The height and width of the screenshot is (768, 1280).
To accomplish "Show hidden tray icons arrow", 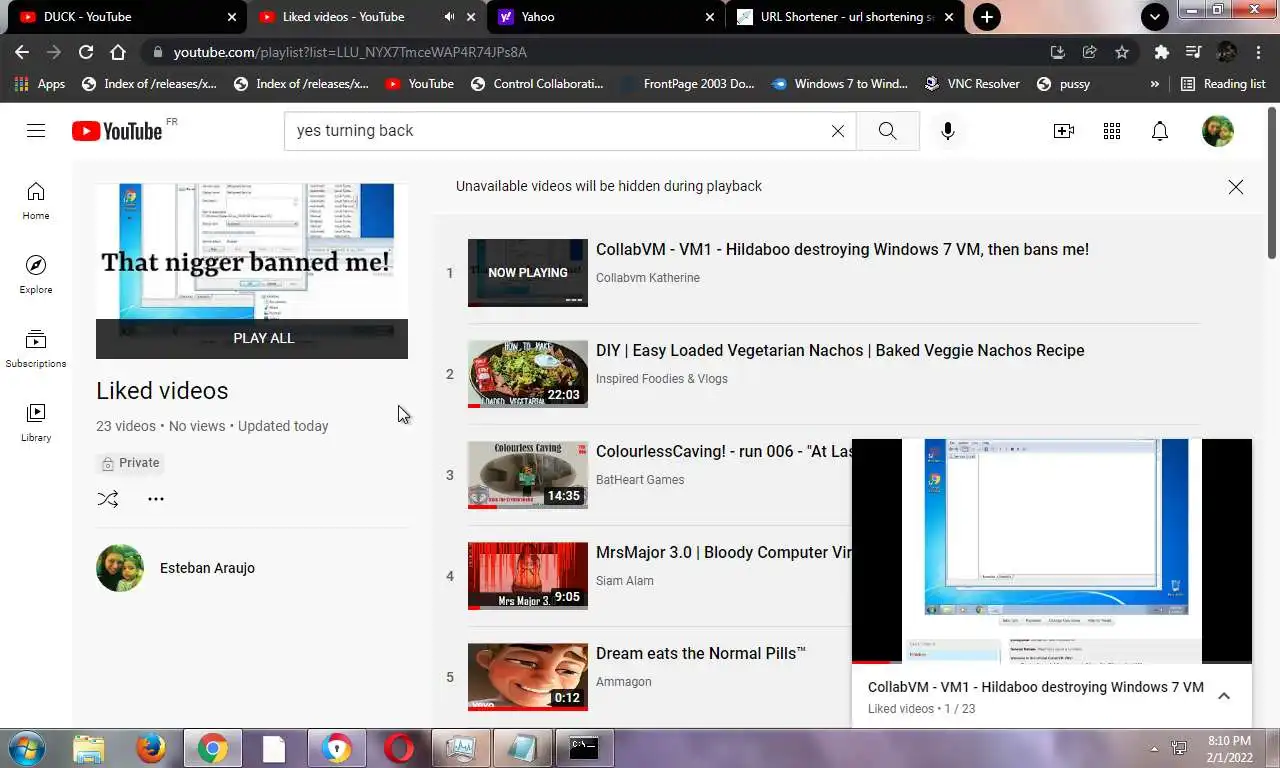I will [1154, 748].
